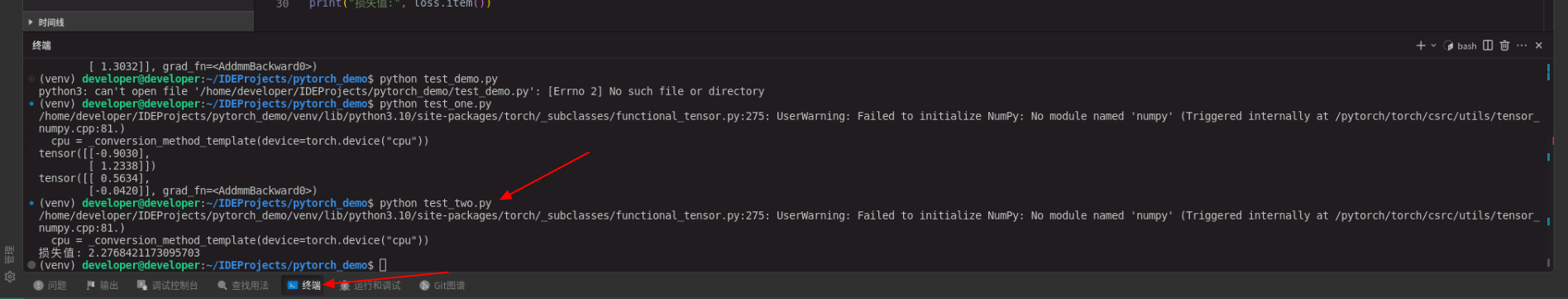Image resolution: width=1568 pixels, height=299 pixels.
Task: Expand the 时间线 timeline section
Action: 46,22
